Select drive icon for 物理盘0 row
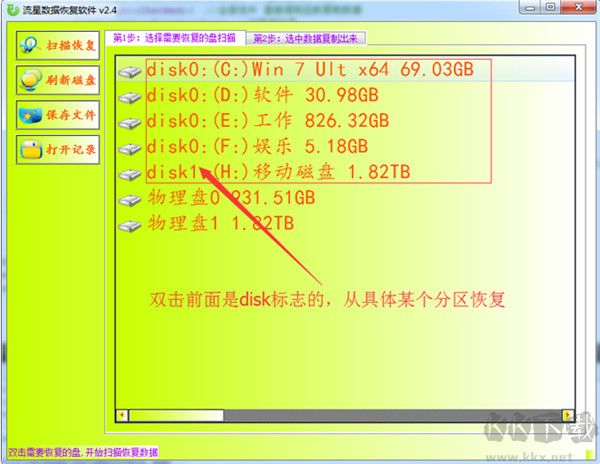600x464 pixels. [130, 200]
